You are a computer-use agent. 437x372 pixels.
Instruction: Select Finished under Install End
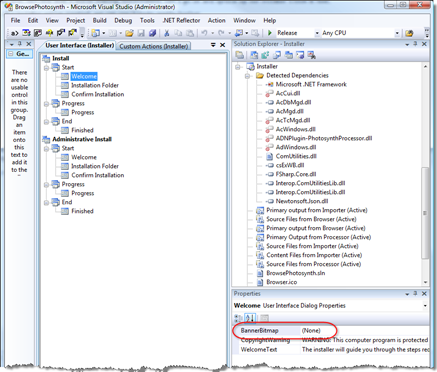point(82,130)
